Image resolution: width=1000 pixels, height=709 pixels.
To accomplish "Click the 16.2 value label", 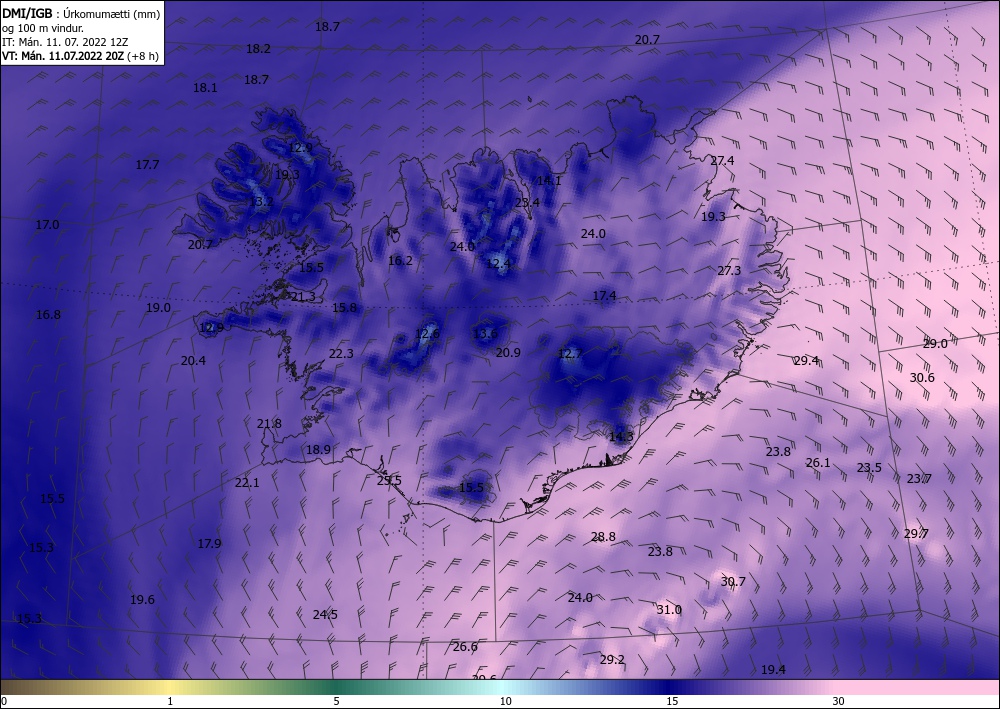I will coord(401,260).
